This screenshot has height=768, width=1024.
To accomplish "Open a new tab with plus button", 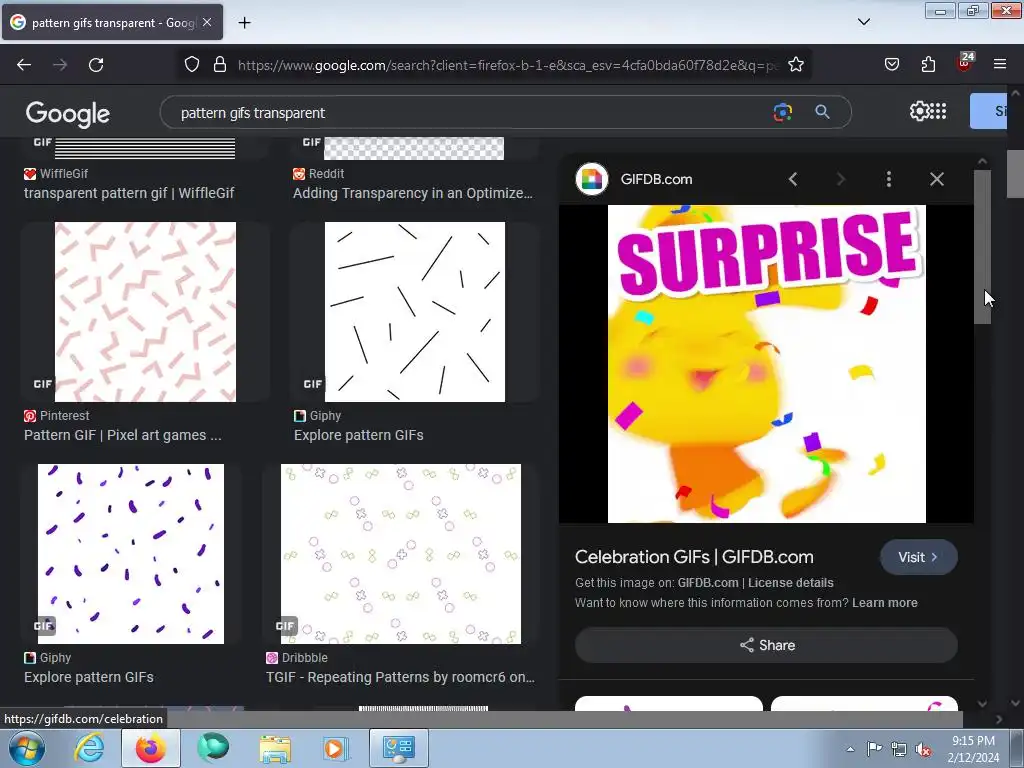I will pyautogui.click(x=244, y=23).
